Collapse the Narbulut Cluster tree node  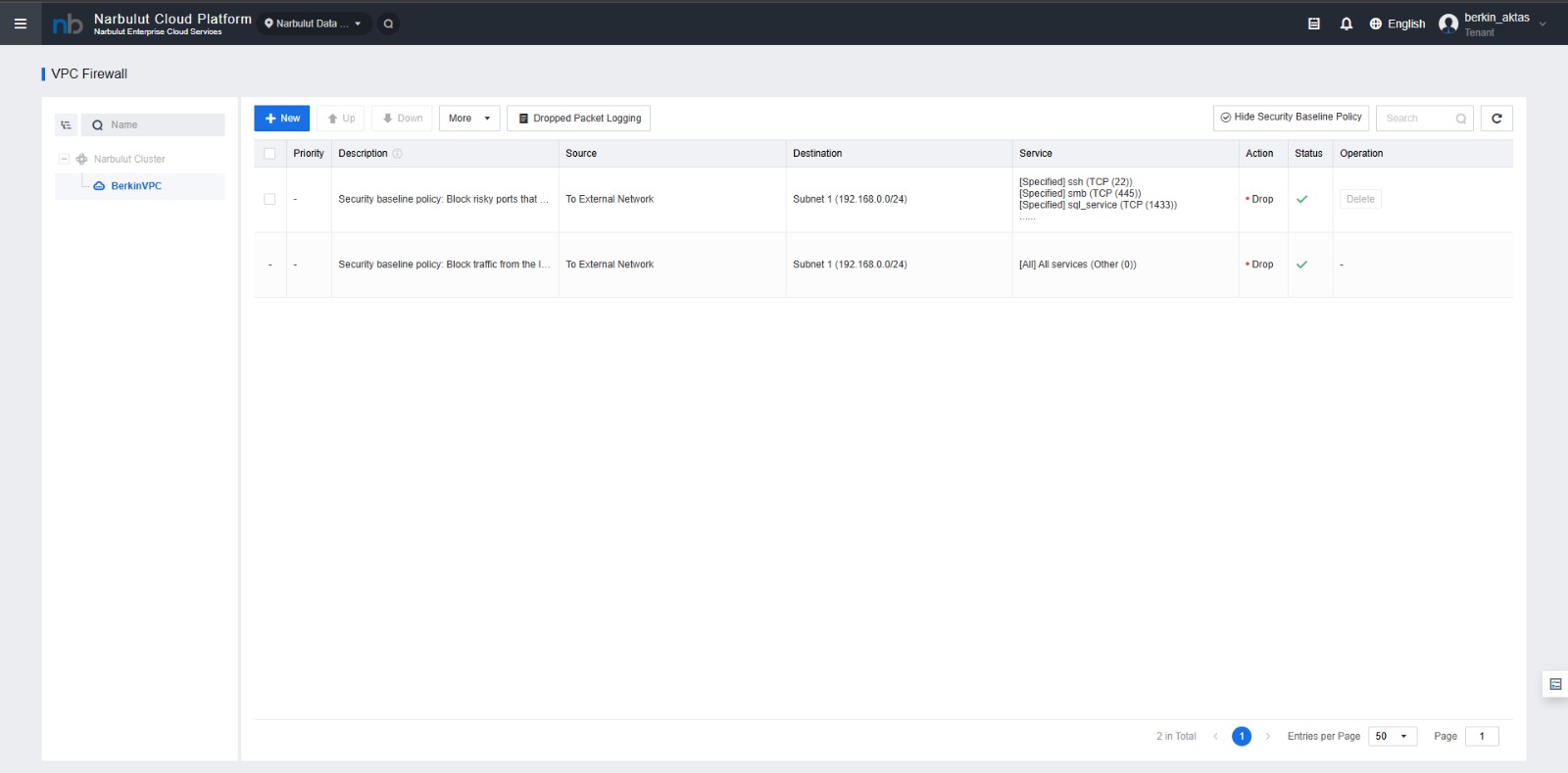coord(64,159)
